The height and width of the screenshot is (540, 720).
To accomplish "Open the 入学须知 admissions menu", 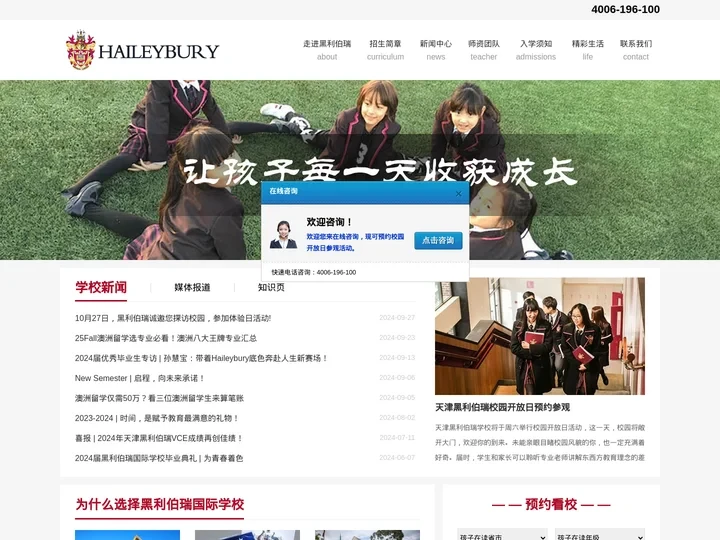I will [536, 50].
